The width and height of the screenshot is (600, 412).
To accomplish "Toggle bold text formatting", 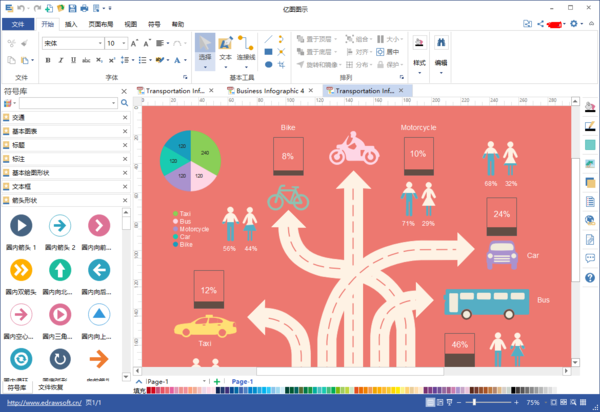I will (x=48, y=60).
